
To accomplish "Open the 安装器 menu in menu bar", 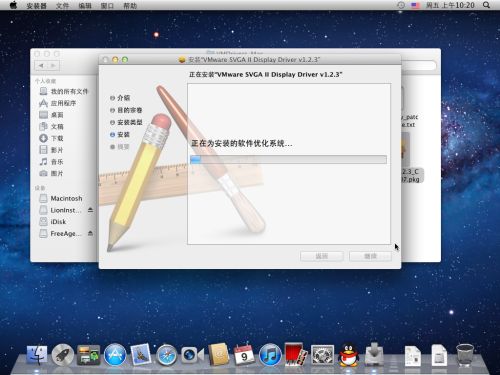I will 36,5.
